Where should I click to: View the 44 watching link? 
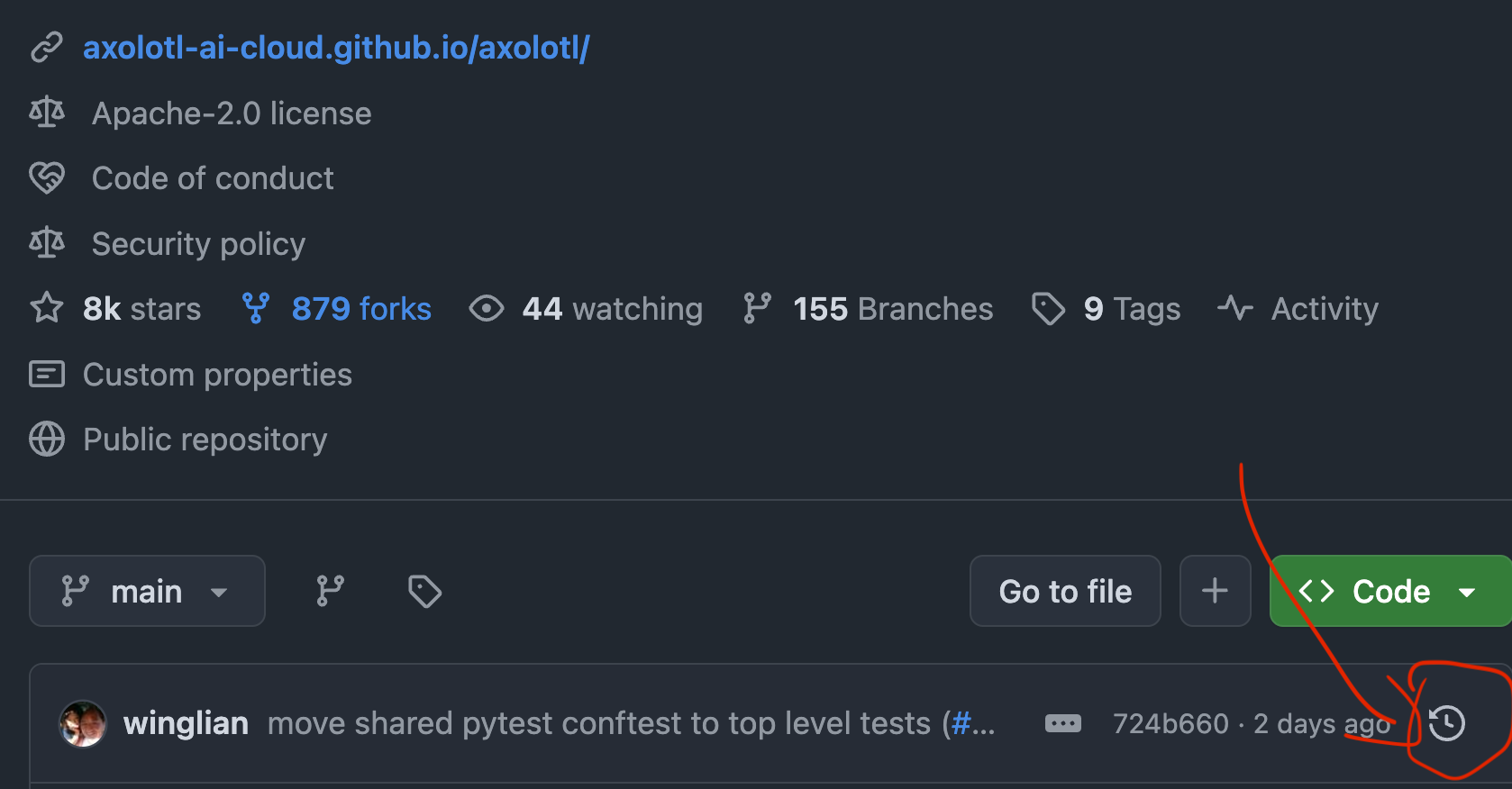coord(612,309)
